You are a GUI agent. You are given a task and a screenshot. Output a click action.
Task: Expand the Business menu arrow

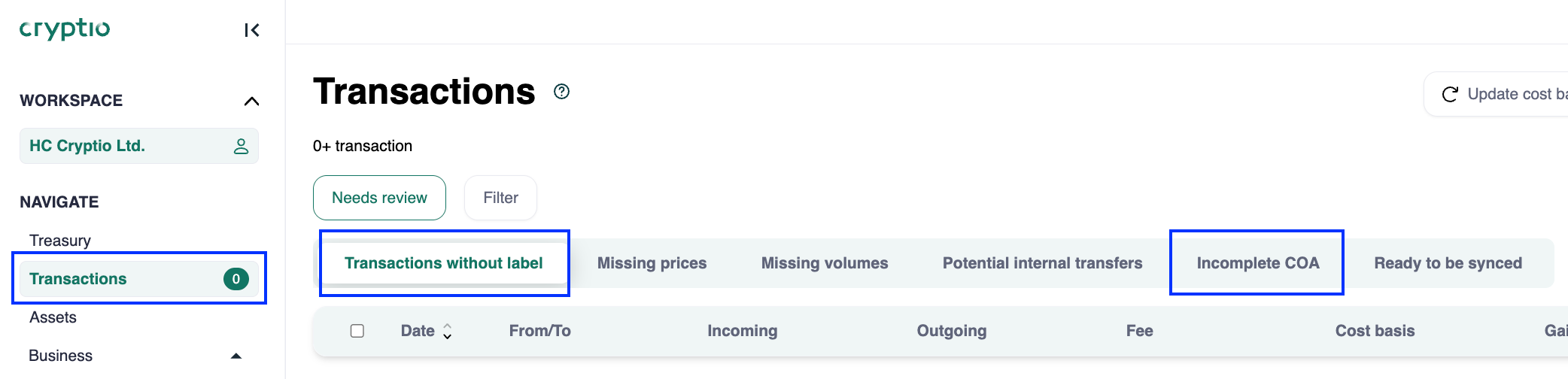coord(236,356)
